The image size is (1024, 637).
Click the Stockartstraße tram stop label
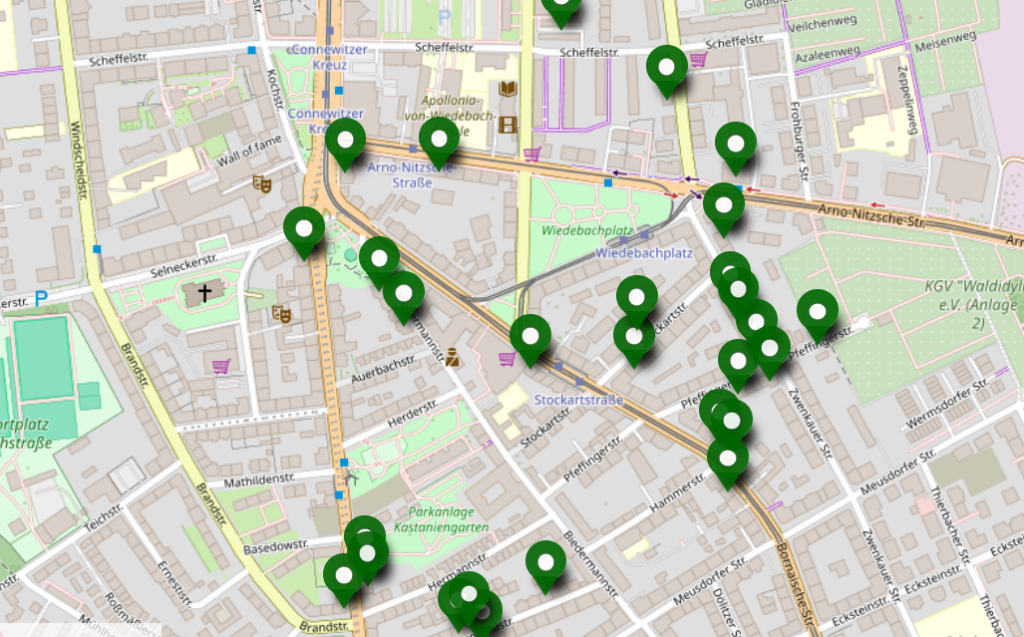[x=578, y=400]
